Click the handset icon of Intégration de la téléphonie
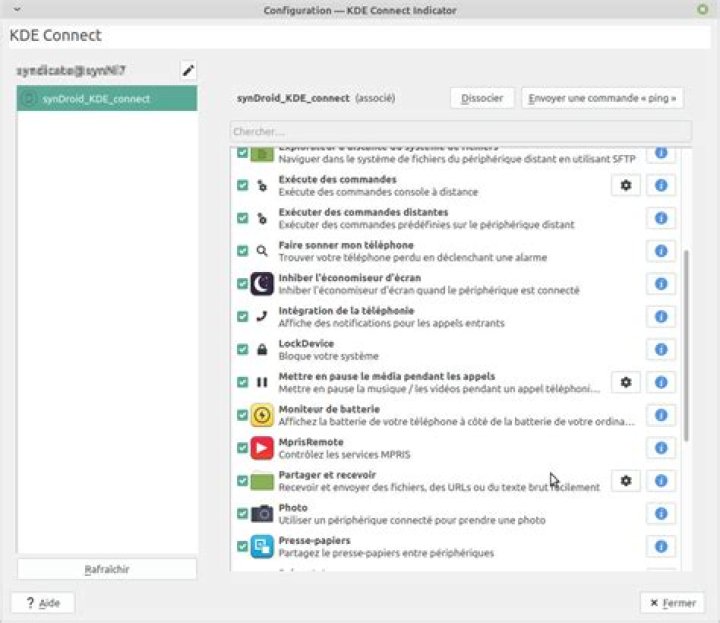 262,316
